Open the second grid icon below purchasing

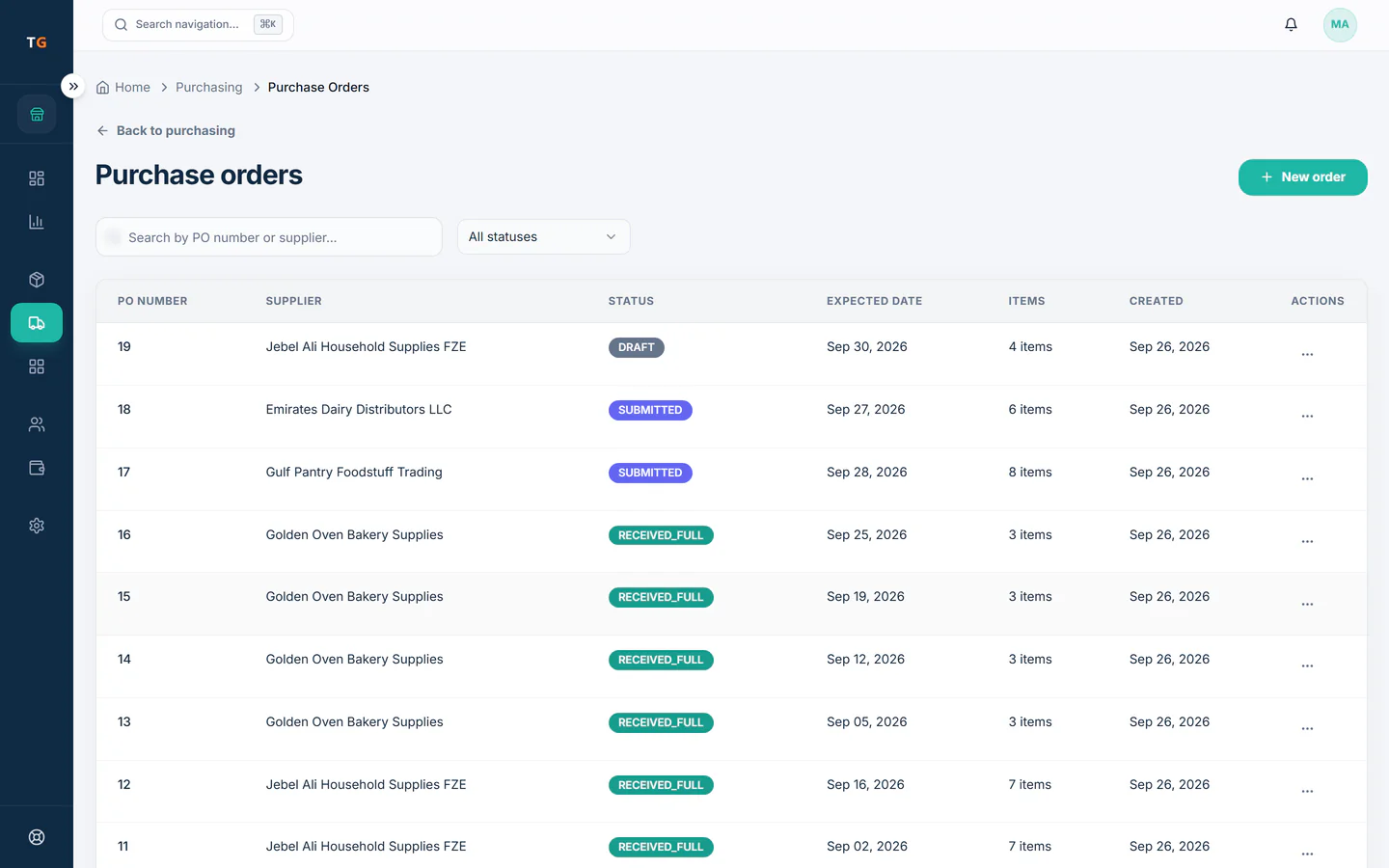click(37, 366)
